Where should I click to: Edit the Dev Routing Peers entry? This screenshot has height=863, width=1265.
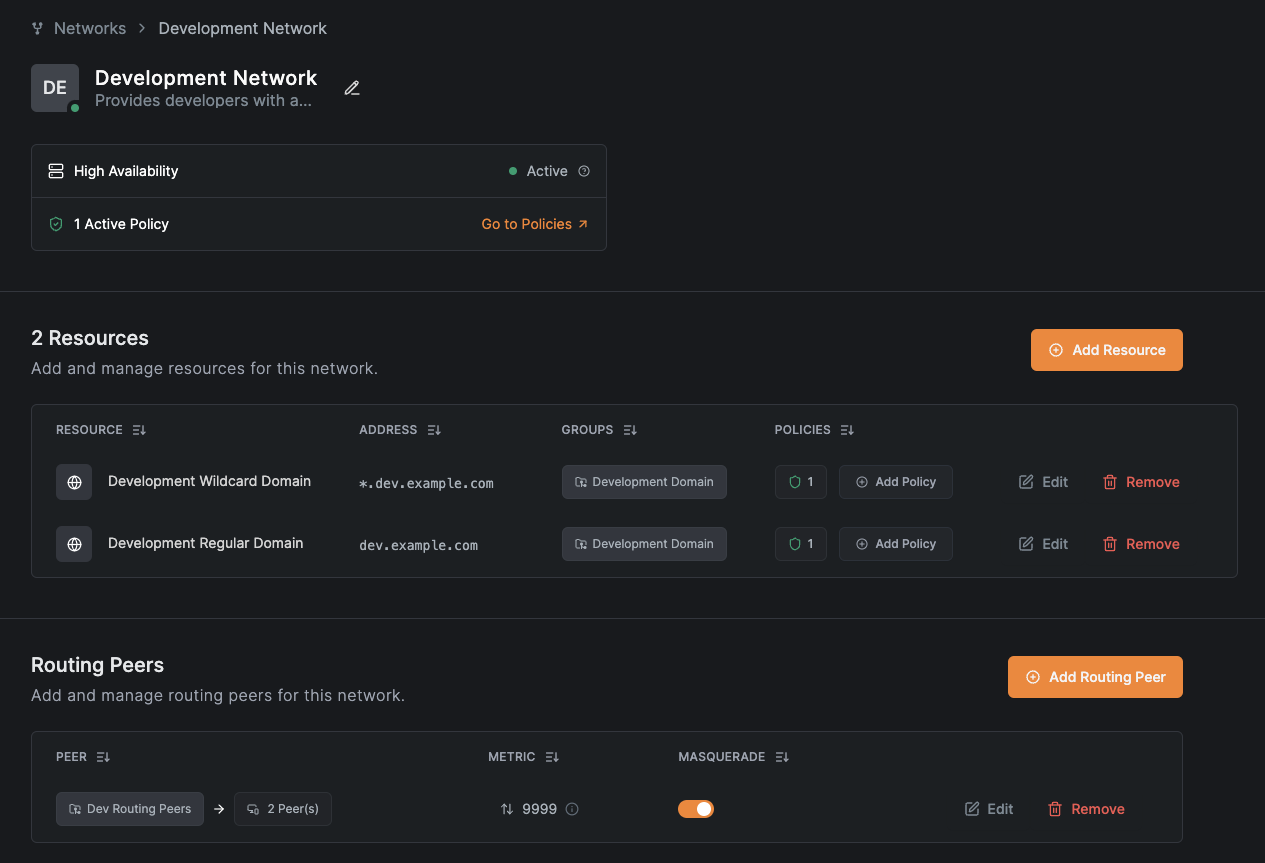(x=988, y=809)
